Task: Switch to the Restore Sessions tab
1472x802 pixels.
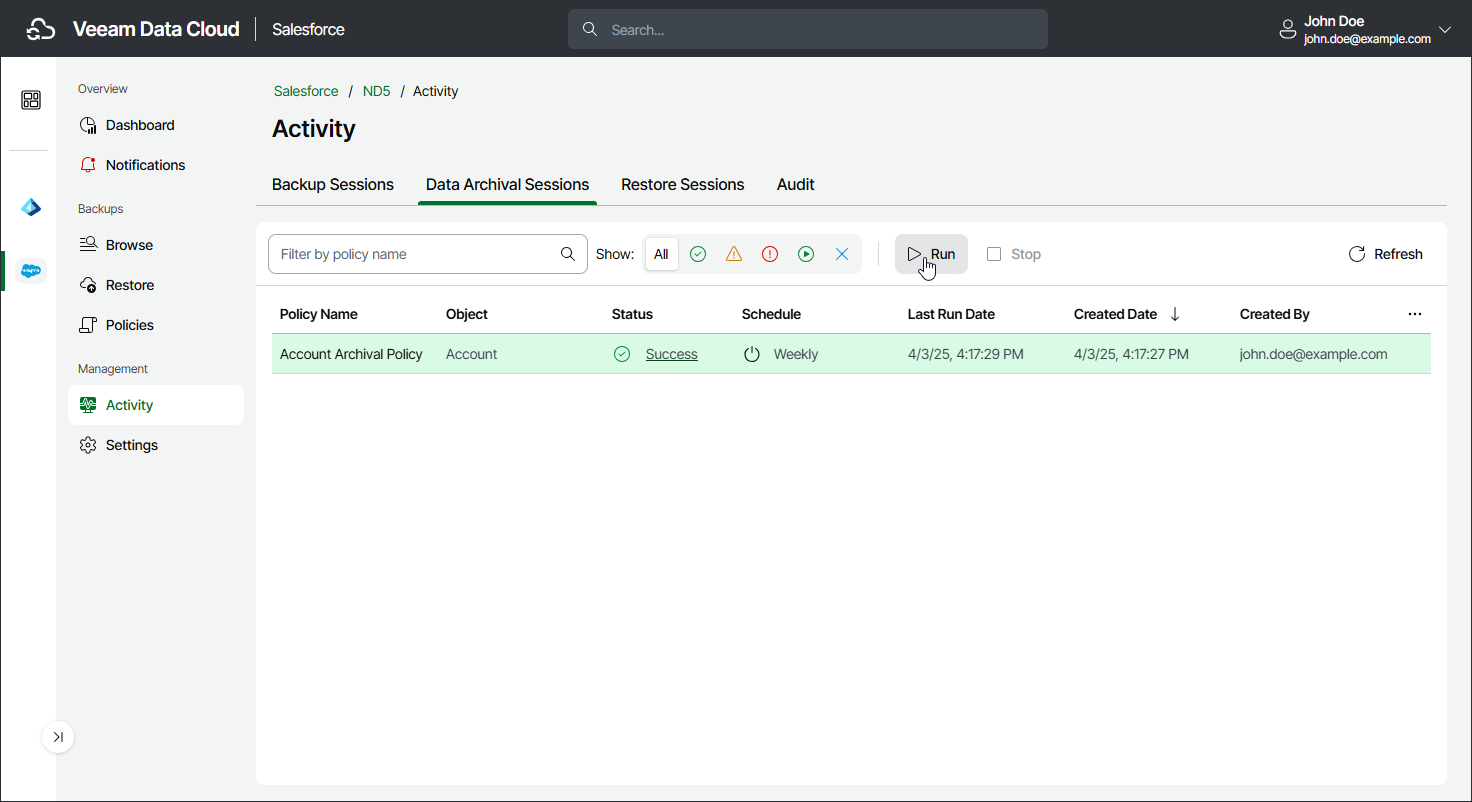Action: tap(683, 185)
